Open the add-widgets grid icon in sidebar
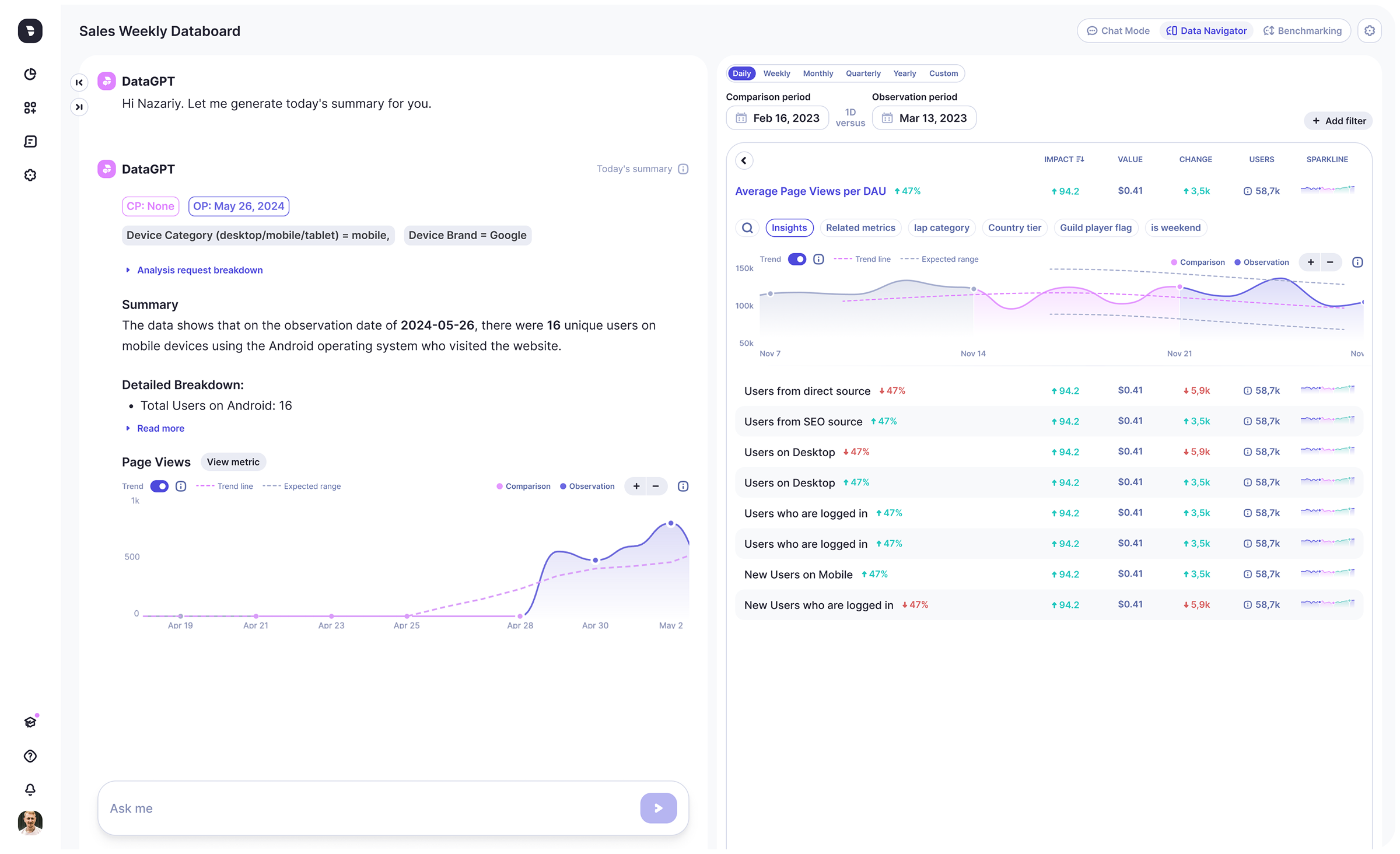The image size is (1400, 854). [30, 108]
